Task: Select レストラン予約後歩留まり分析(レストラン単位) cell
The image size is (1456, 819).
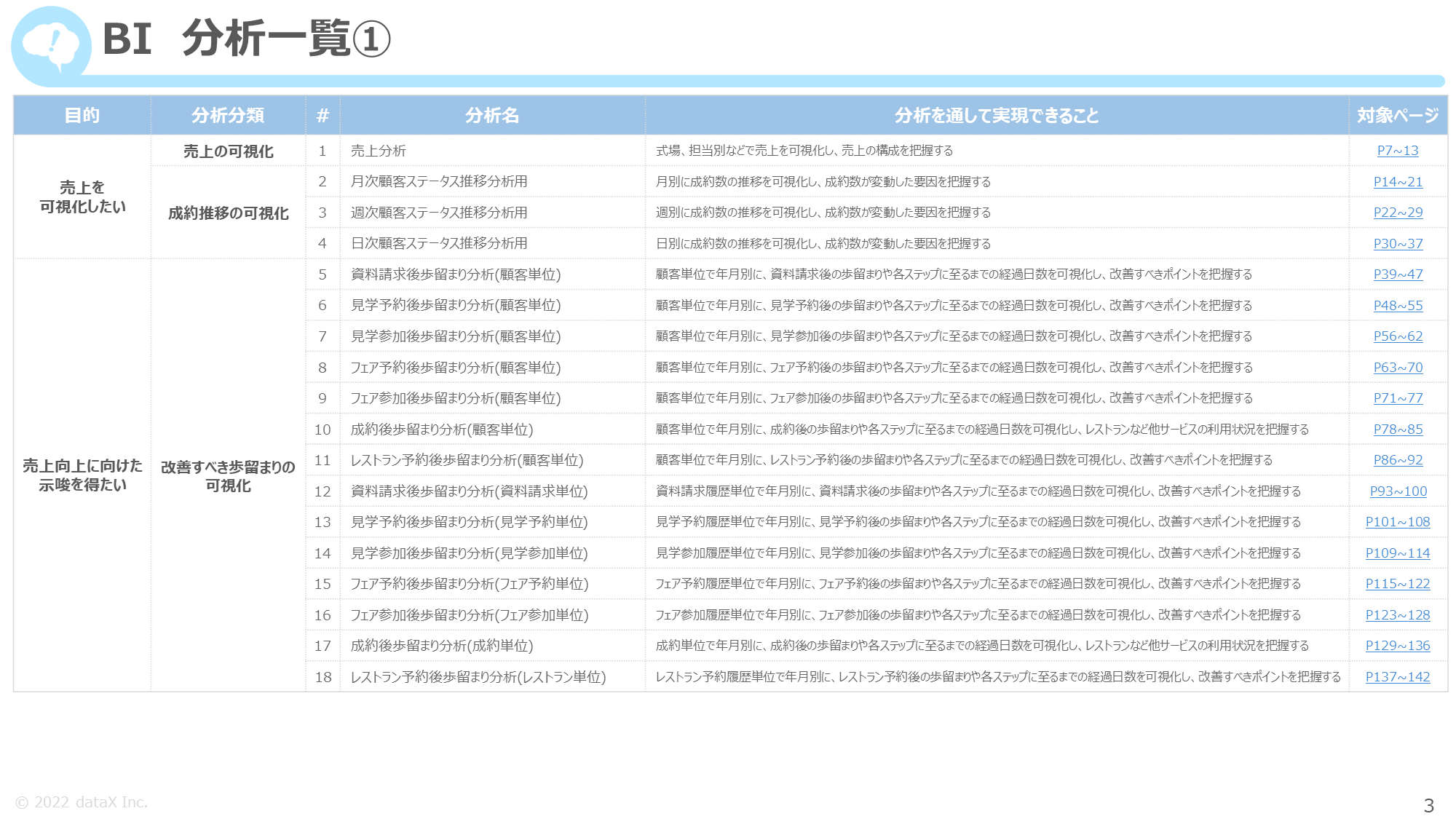Action: pyautogui.click(x=493, y=677)
